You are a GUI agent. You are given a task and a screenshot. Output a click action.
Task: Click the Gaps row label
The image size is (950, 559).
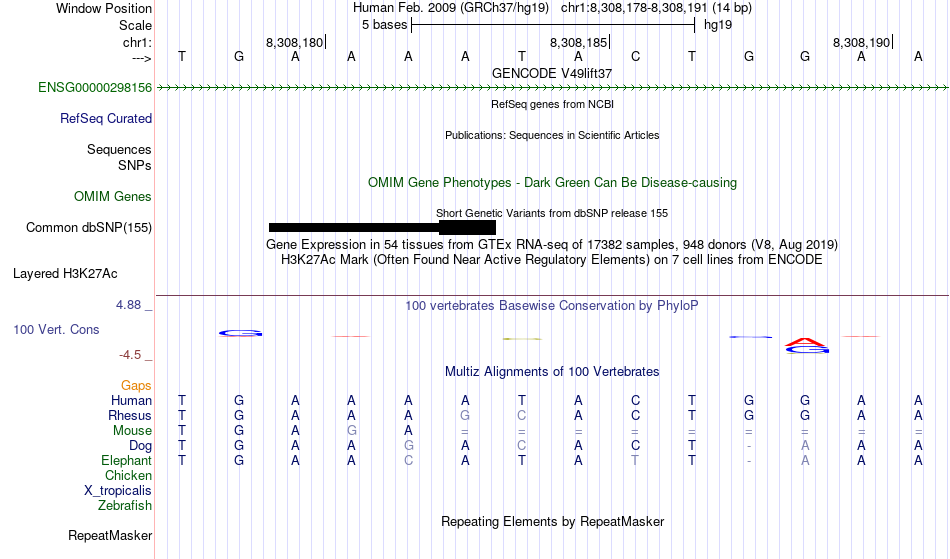(136, 386)
